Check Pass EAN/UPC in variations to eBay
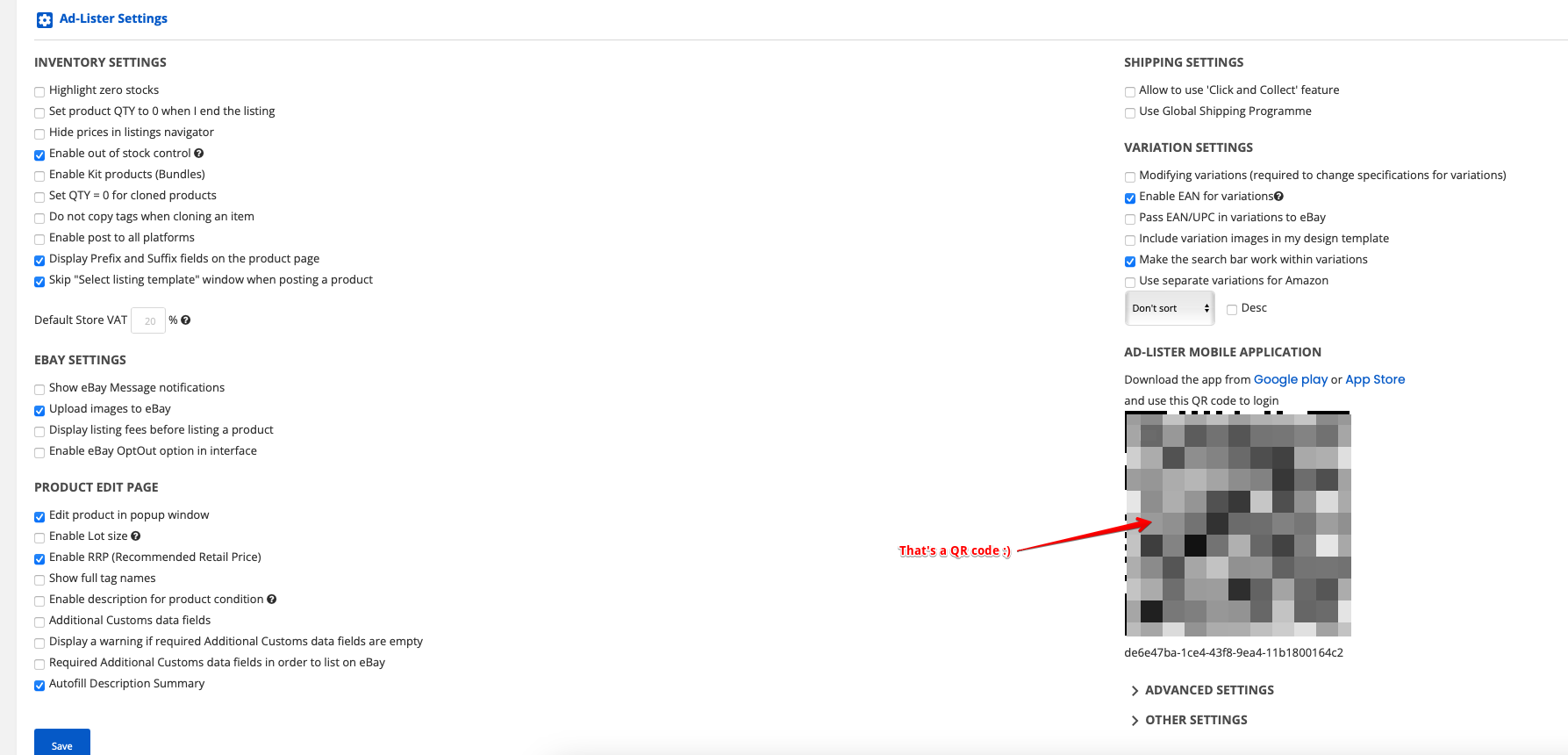This screenshot has height=755, width=1568. tap(1130, 219)
